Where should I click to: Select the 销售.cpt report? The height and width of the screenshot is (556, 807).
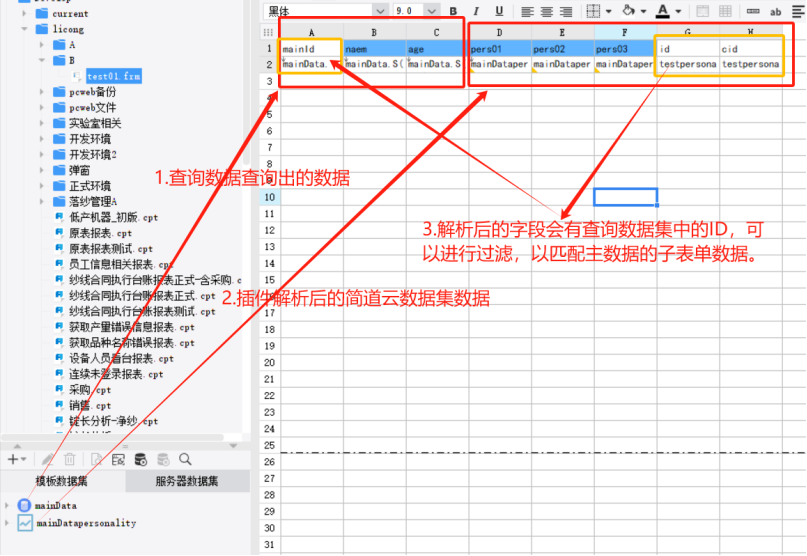tap(90, 406)
